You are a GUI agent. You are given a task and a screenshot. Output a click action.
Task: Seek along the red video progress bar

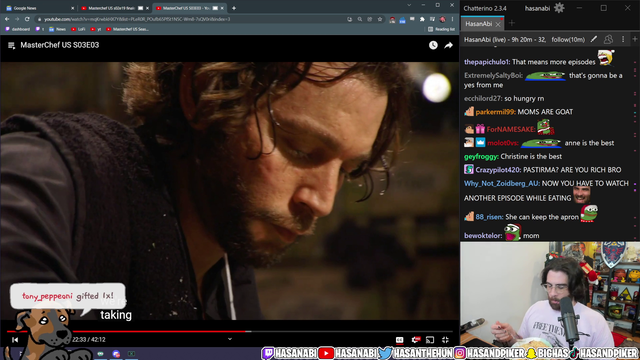coord(230,331)
